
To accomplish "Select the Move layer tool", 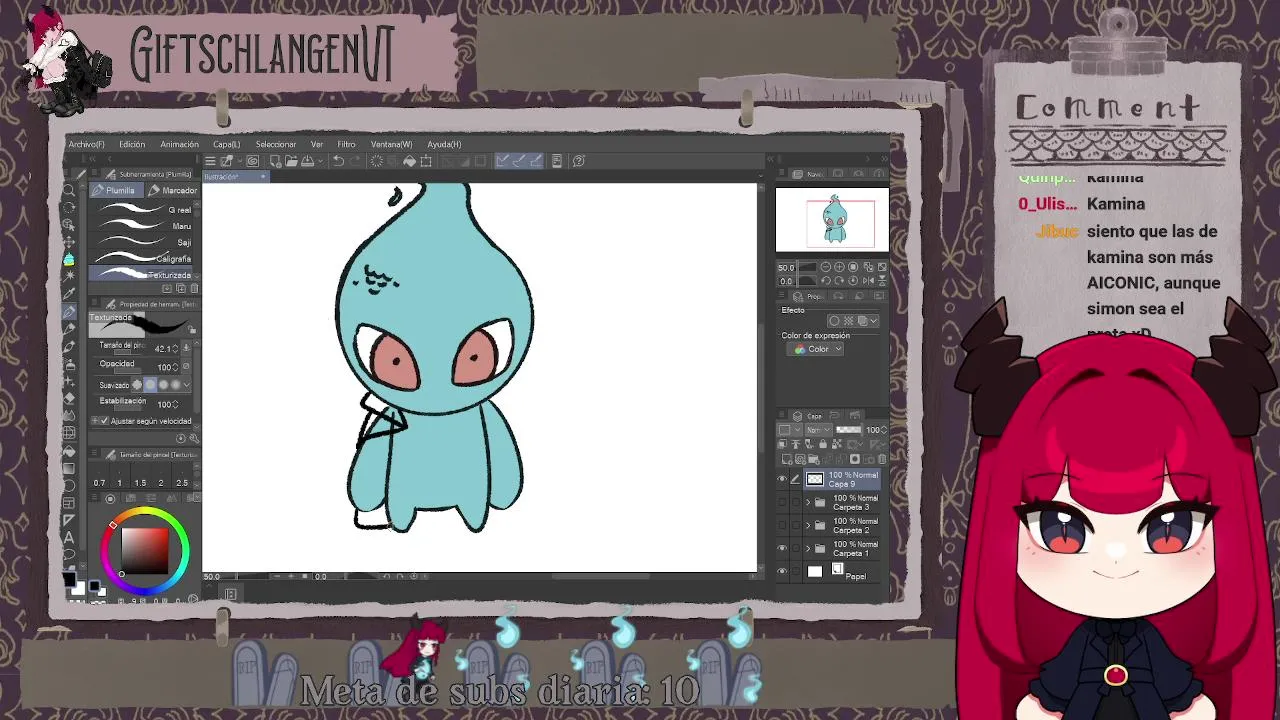I will click(x=69, y=241).
